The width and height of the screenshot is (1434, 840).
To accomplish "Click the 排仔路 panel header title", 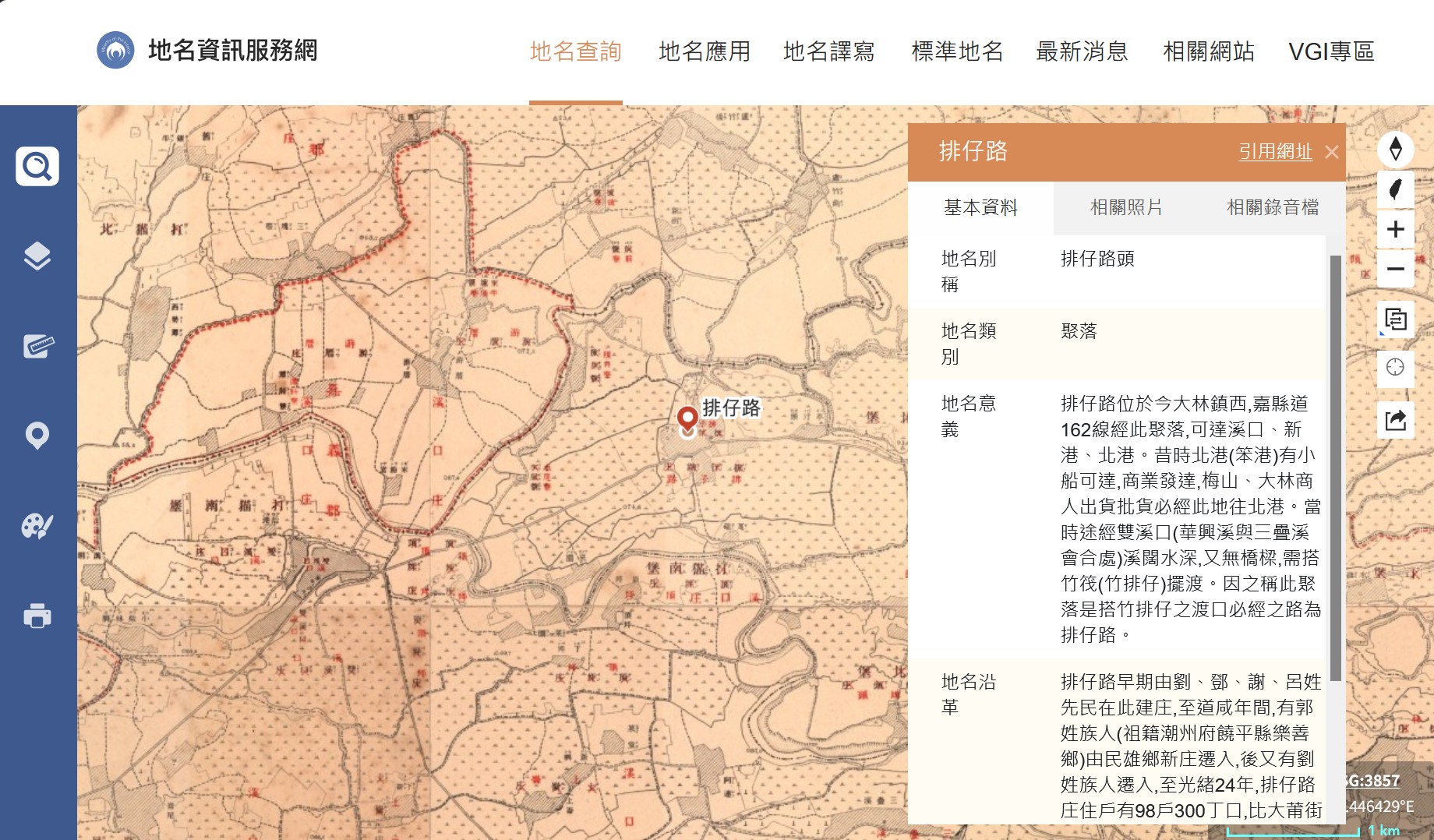I will [x=973, y=151].
